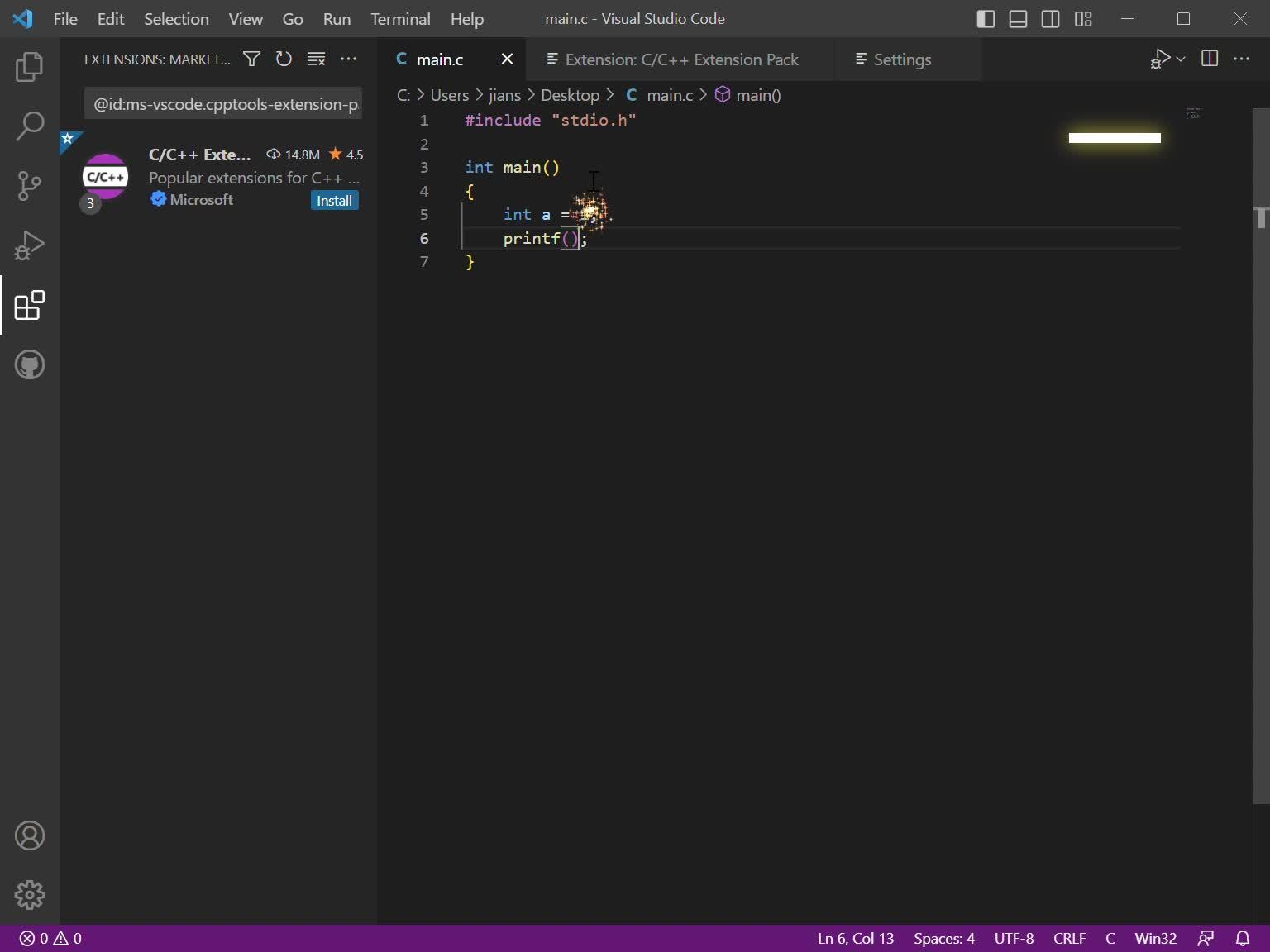Image resolution: width=1270 pixels, height=952 pixels.
Task: Open the Source Control view
Action: click(x=30, y=186)
